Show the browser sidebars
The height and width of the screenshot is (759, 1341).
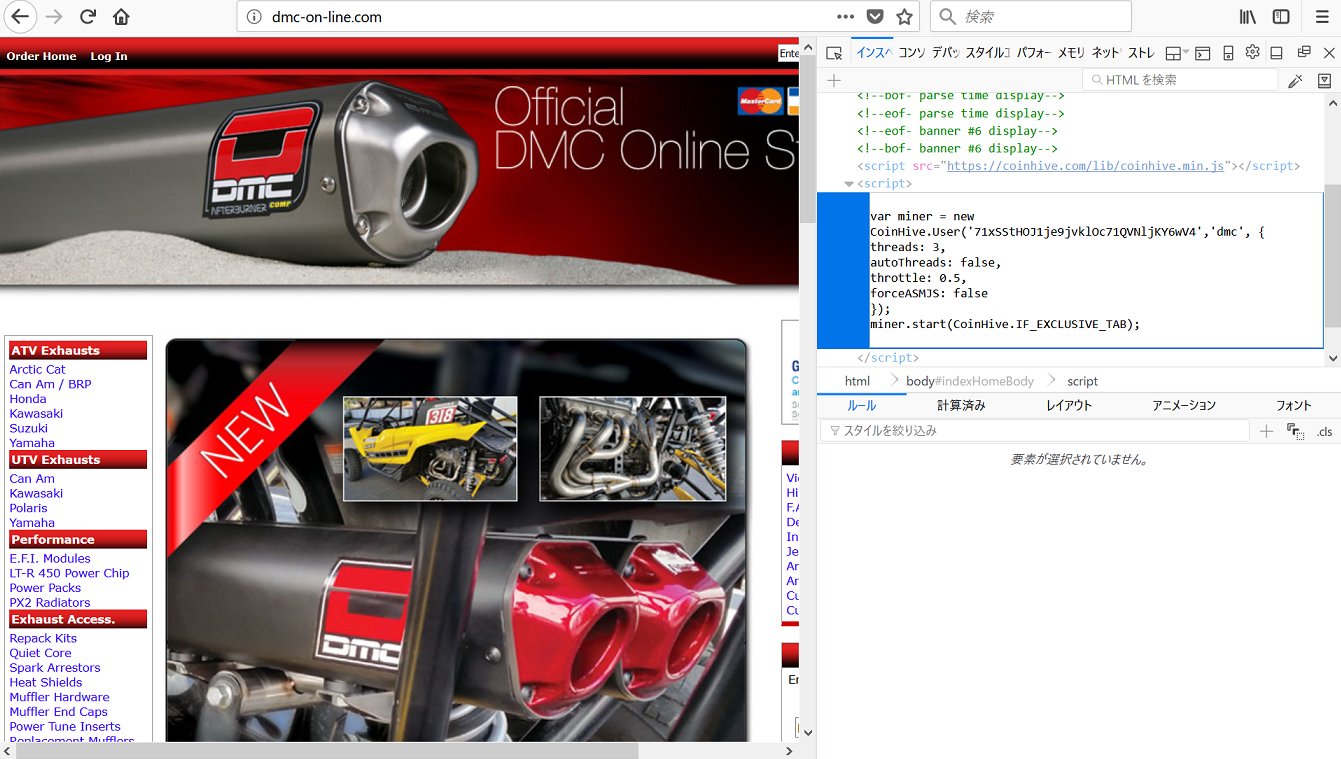tap(1281, 17)
